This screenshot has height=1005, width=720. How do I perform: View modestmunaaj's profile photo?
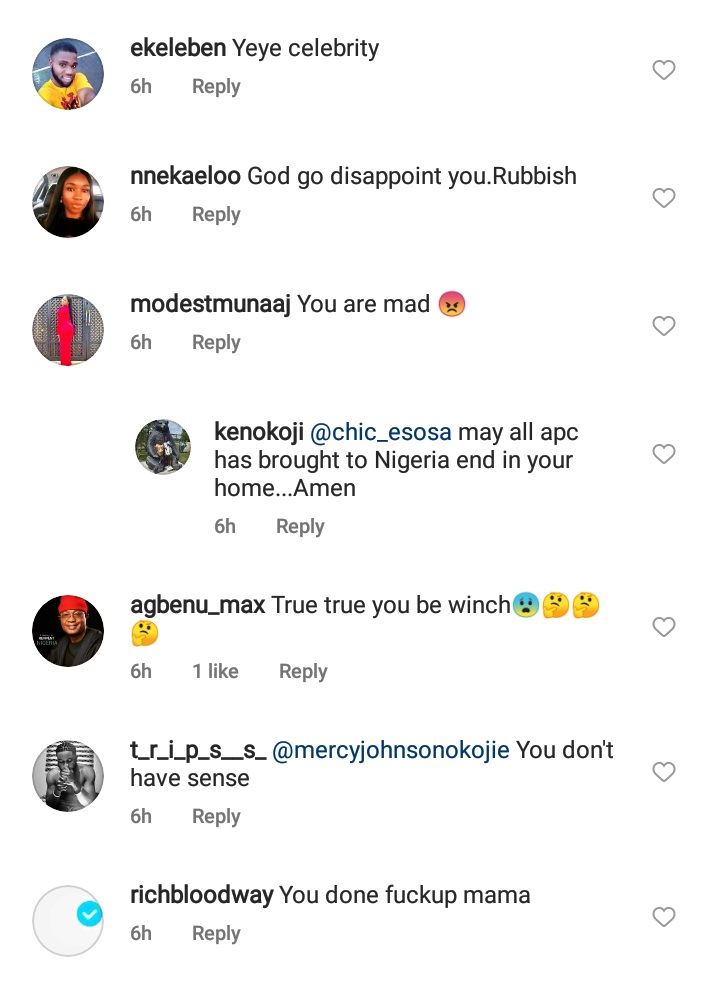(68, 329)
